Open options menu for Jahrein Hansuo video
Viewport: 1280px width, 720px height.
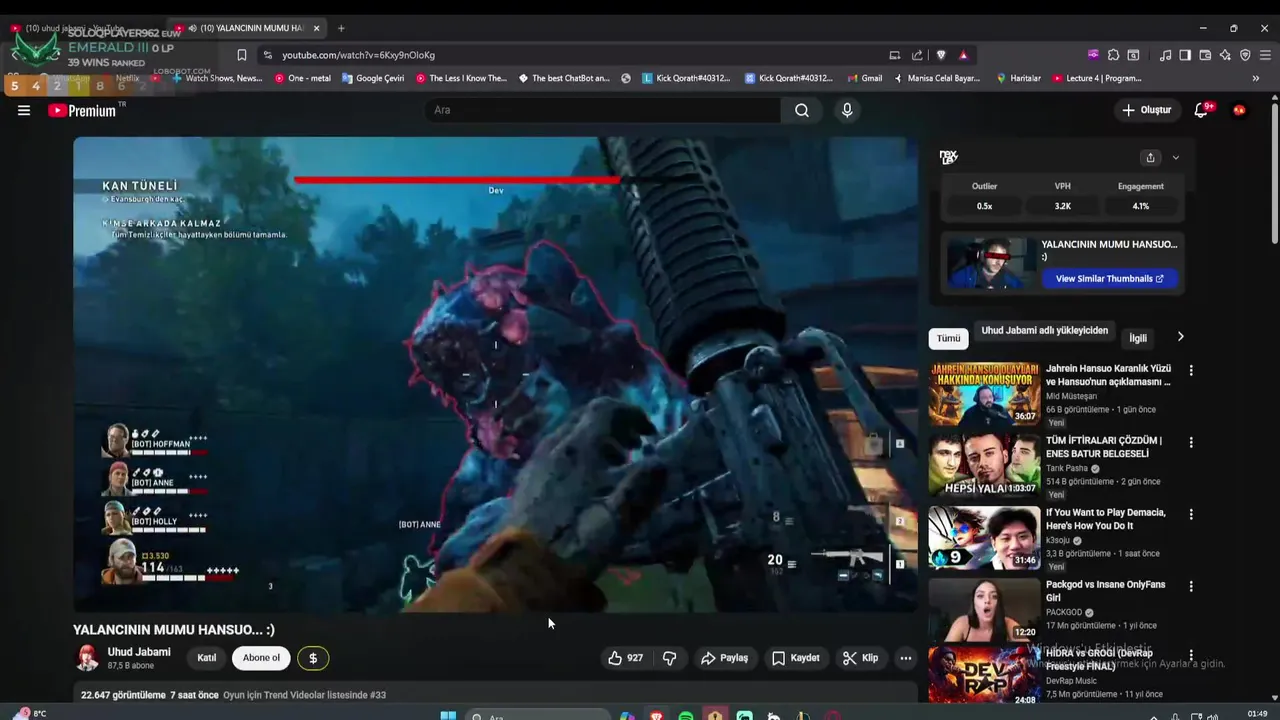[x=1190, y=370]
